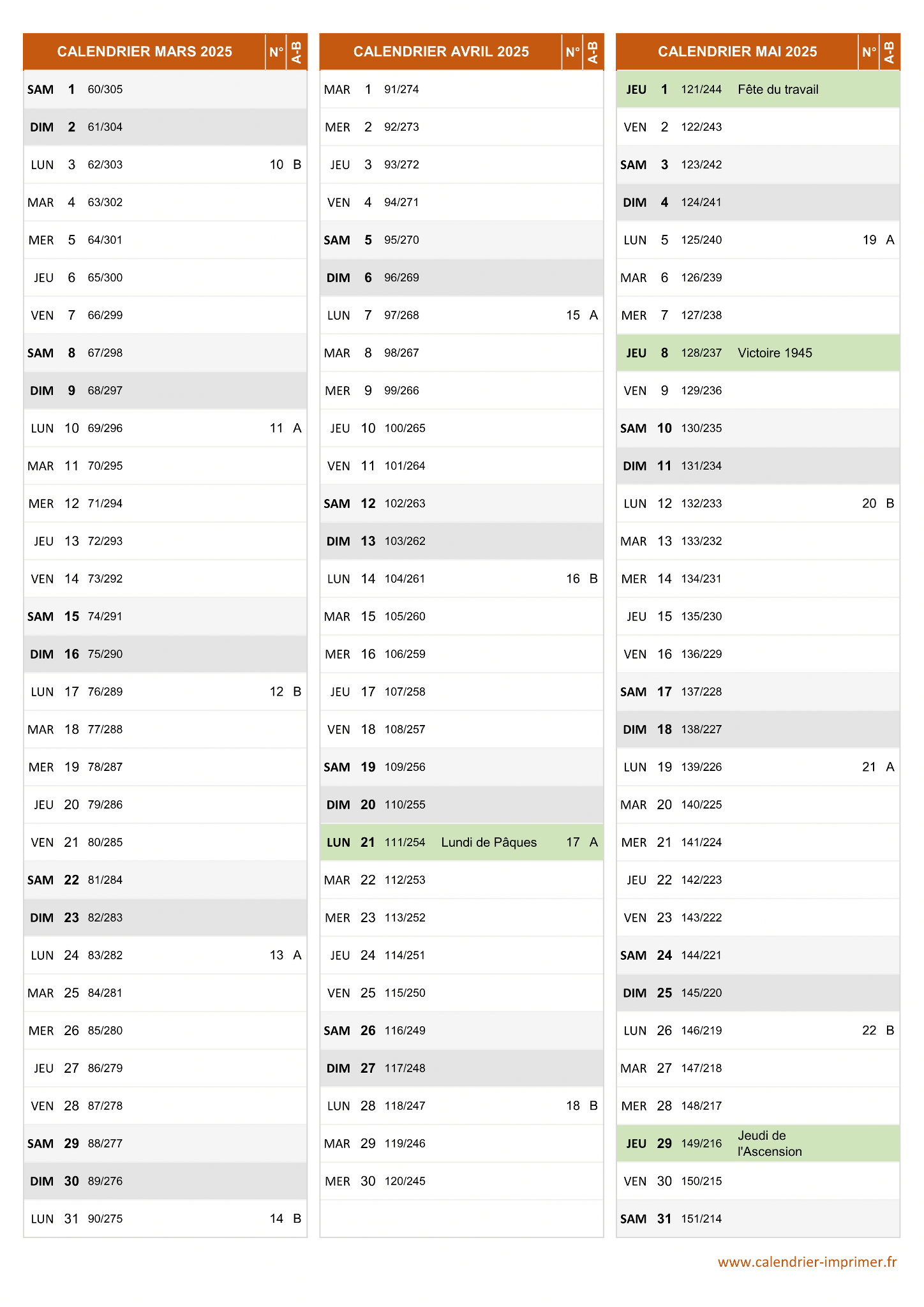Select Saturday 31 May row
The height and width of the screenshot is (1307, 924).
pos(758,1219)
